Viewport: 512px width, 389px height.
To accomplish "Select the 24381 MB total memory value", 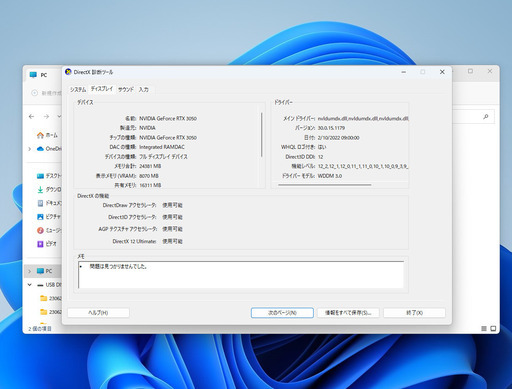I will (x=150, y=166).
